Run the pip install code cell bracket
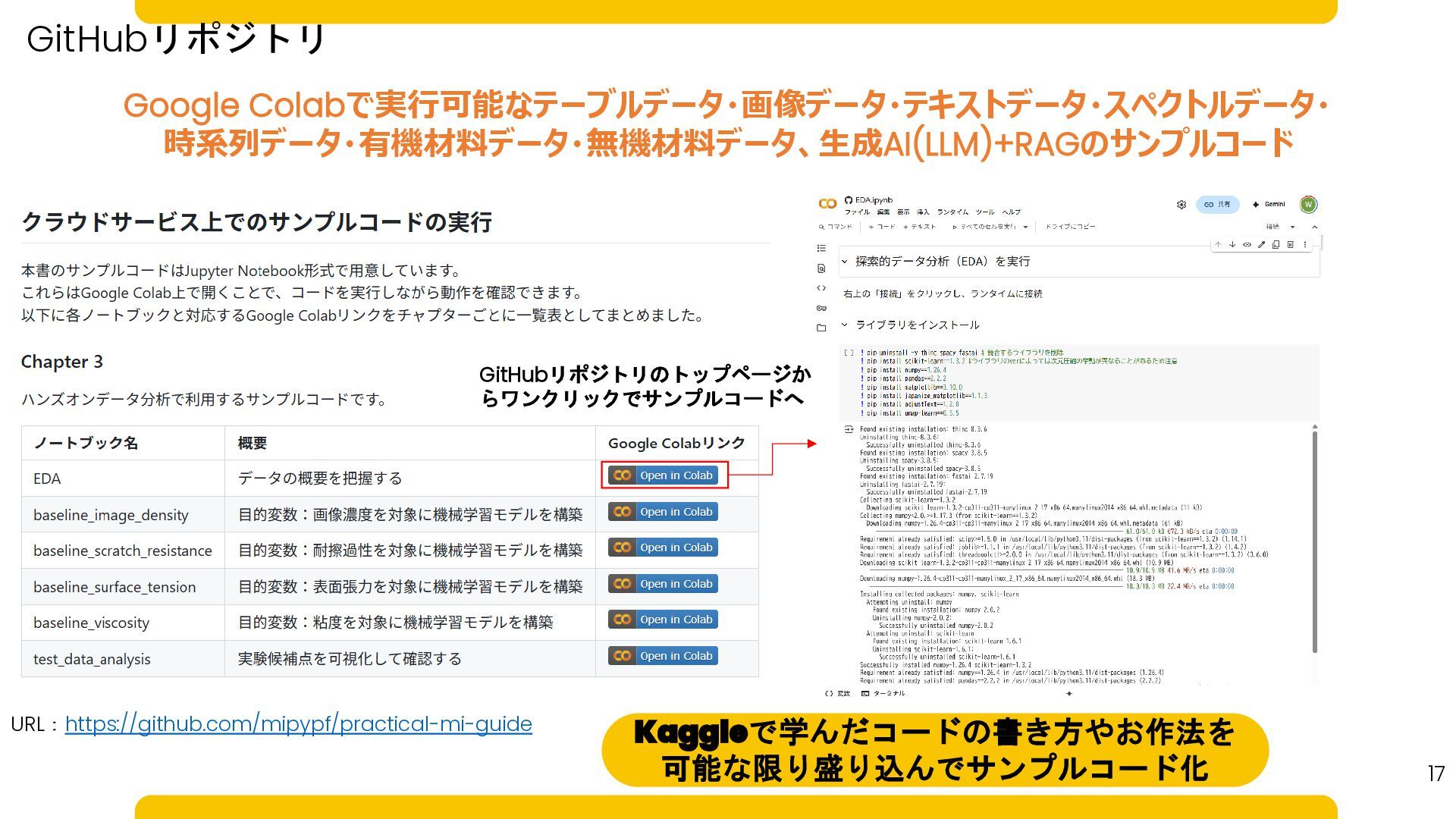Viewport: 1456px width, 819px height. click(x=849, y=353)
